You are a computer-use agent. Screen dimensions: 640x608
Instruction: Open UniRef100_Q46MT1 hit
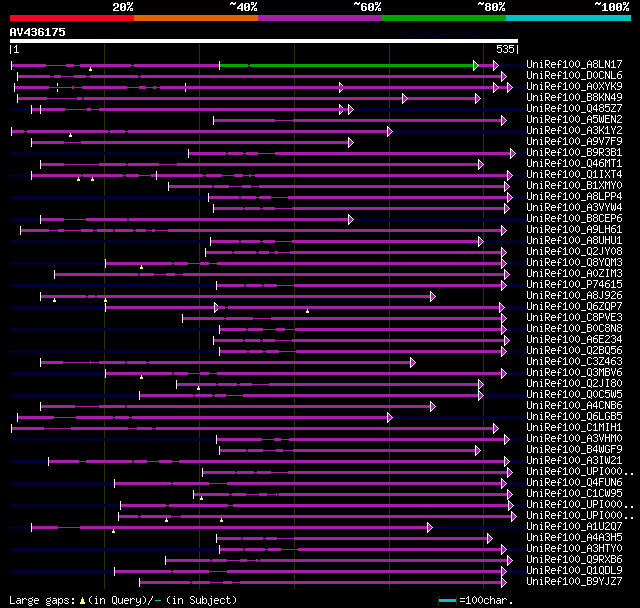(574, 163)
